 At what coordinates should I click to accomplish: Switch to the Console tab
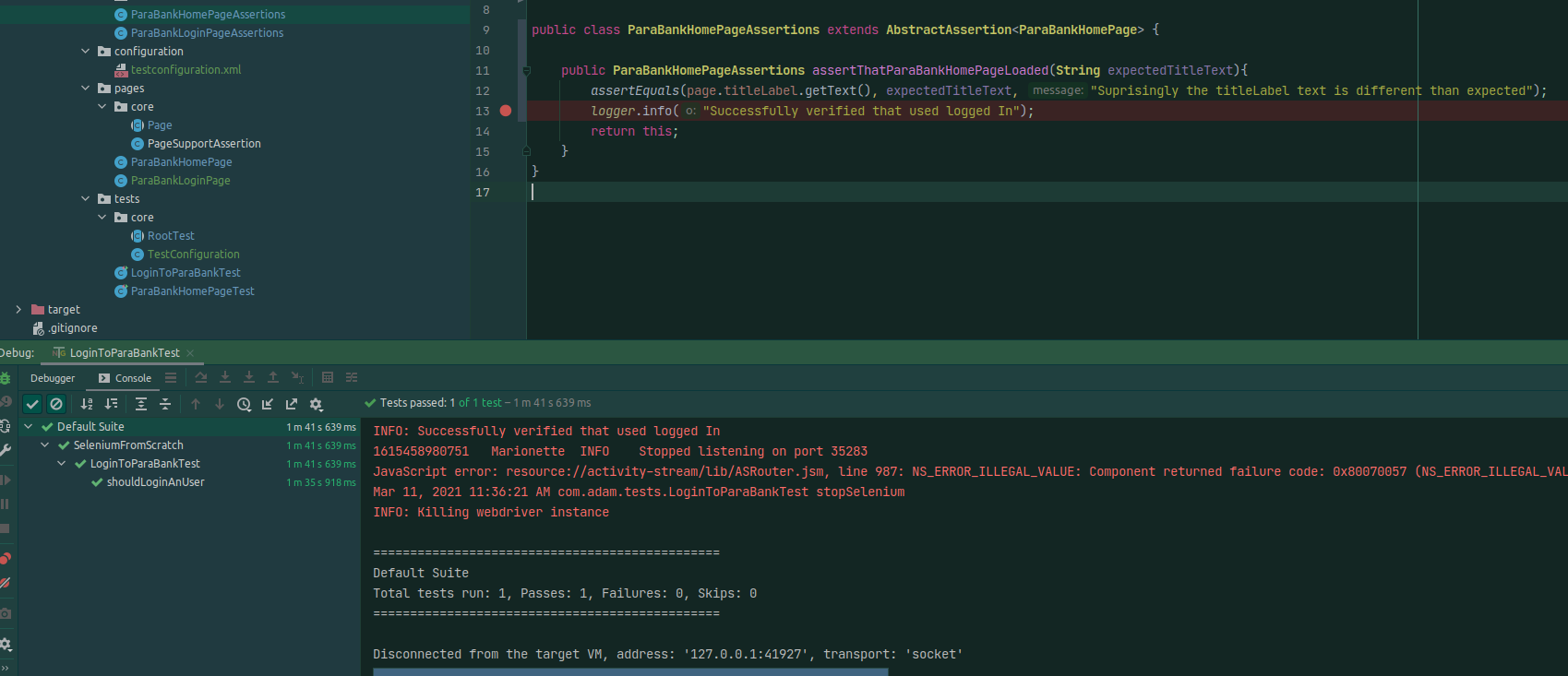coord(125,378)
